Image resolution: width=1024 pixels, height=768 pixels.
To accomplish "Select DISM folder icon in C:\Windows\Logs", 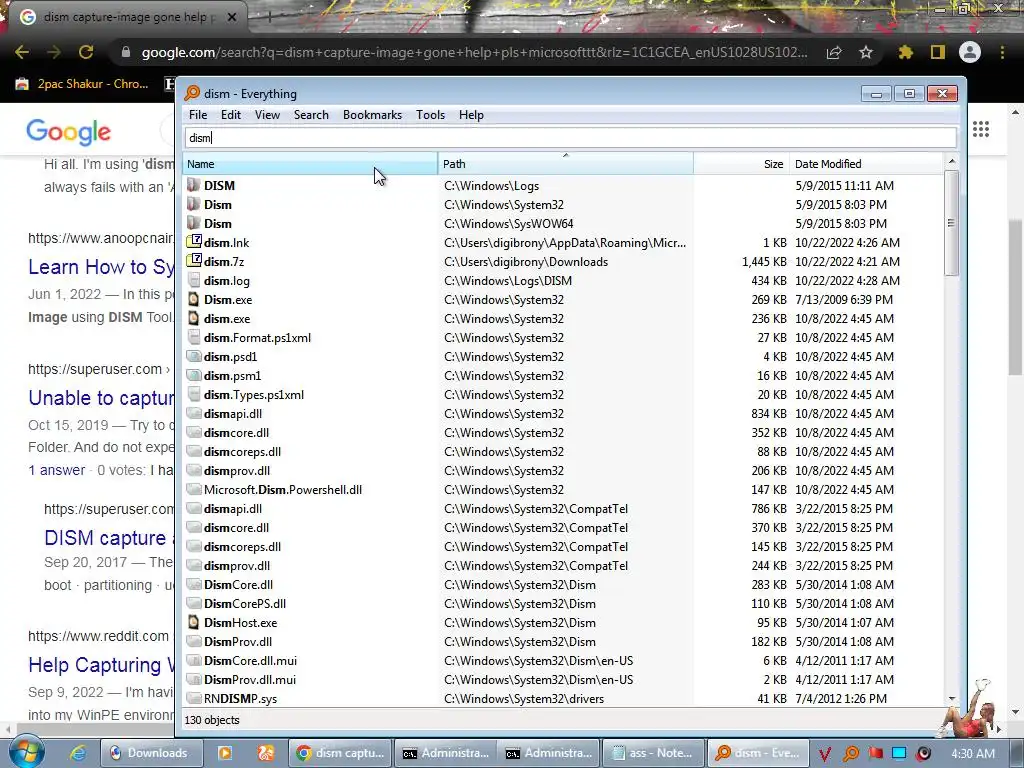I will click(193, 185).
